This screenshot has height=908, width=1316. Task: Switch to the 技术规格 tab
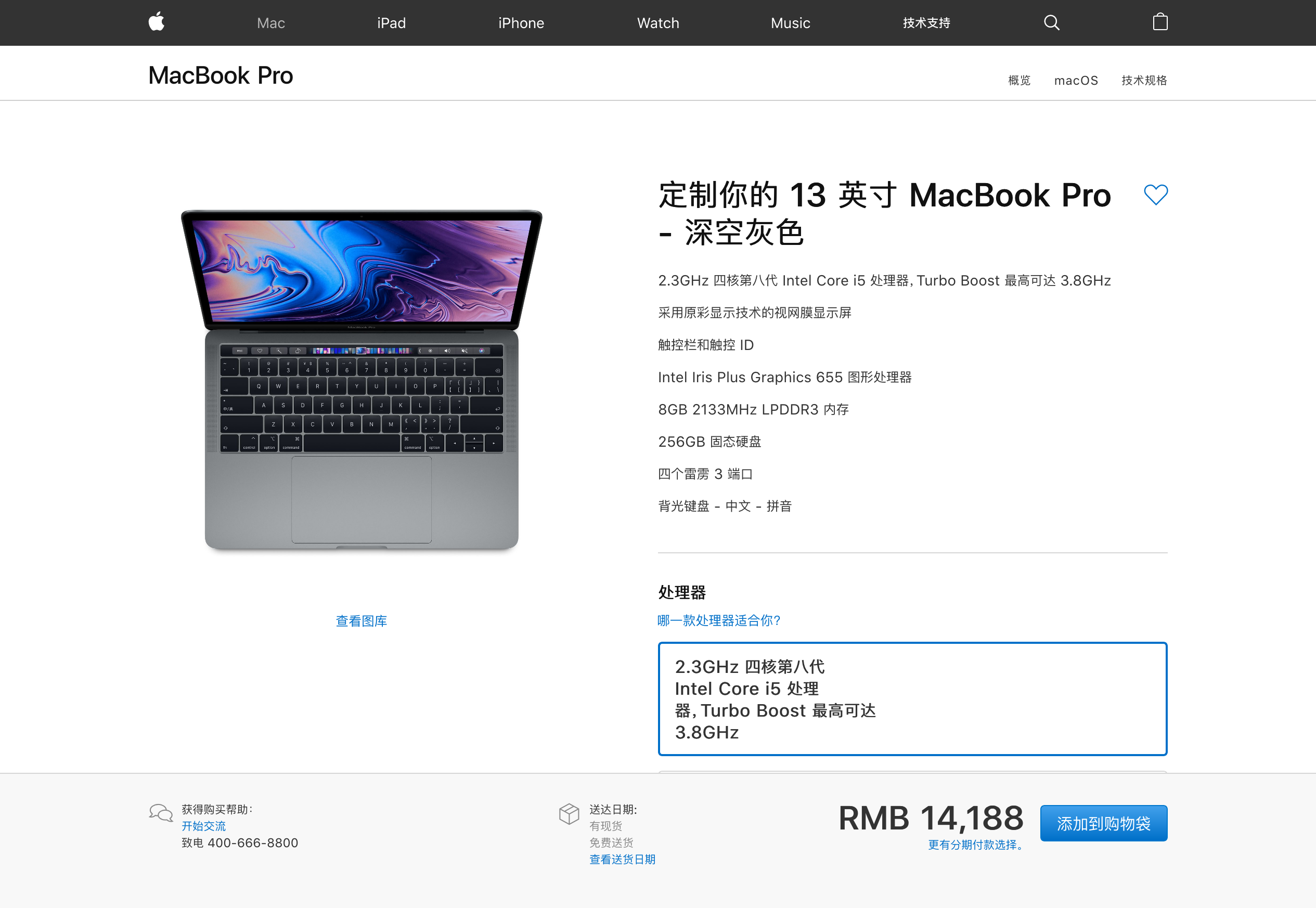(x=1144, y=80)
